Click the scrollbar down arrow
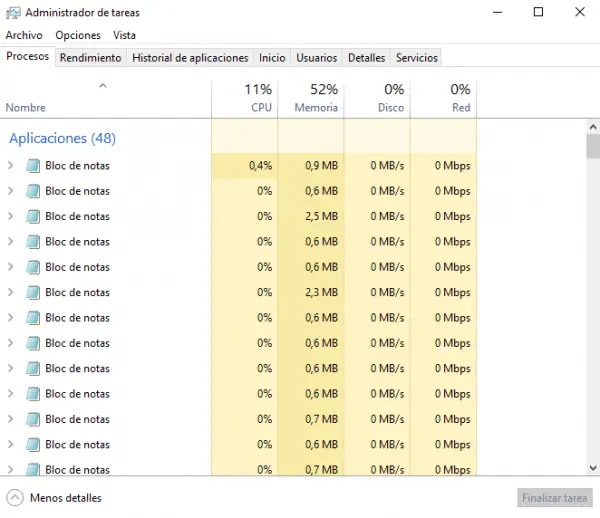Screen dimensions: 600x518 pos(593,468)
